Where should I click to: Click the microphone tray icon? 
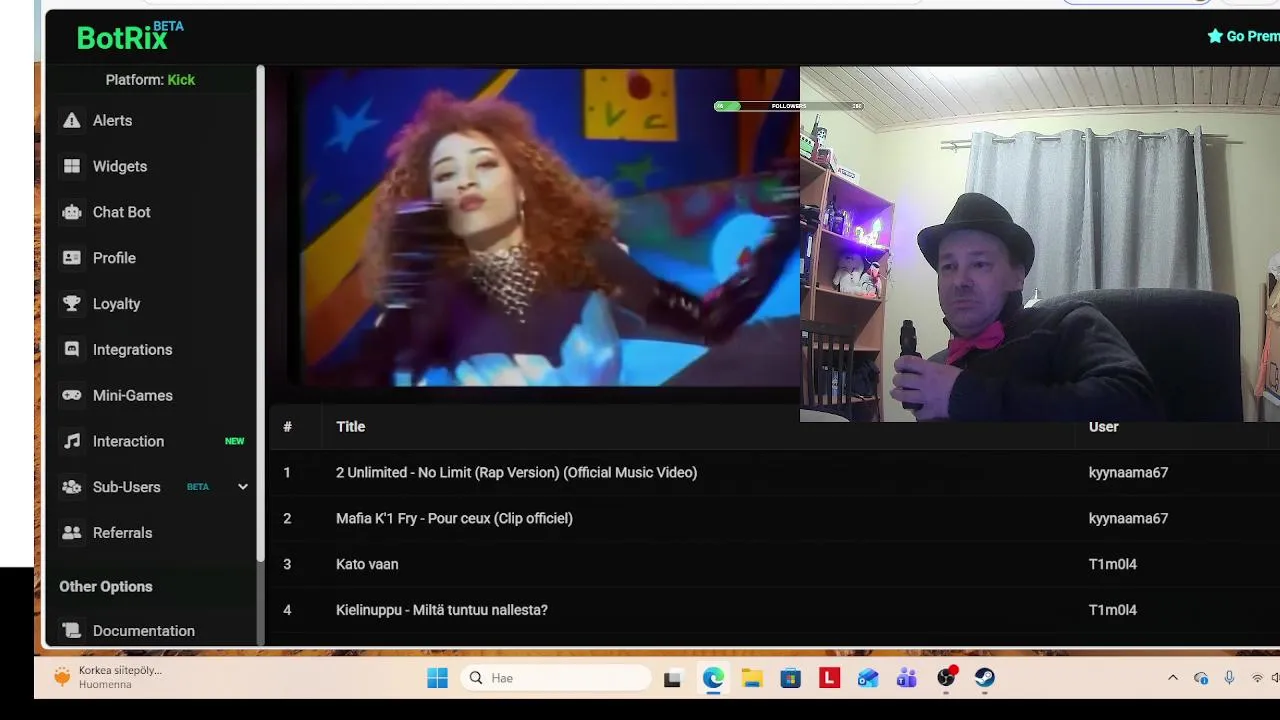pos(1229,678)
